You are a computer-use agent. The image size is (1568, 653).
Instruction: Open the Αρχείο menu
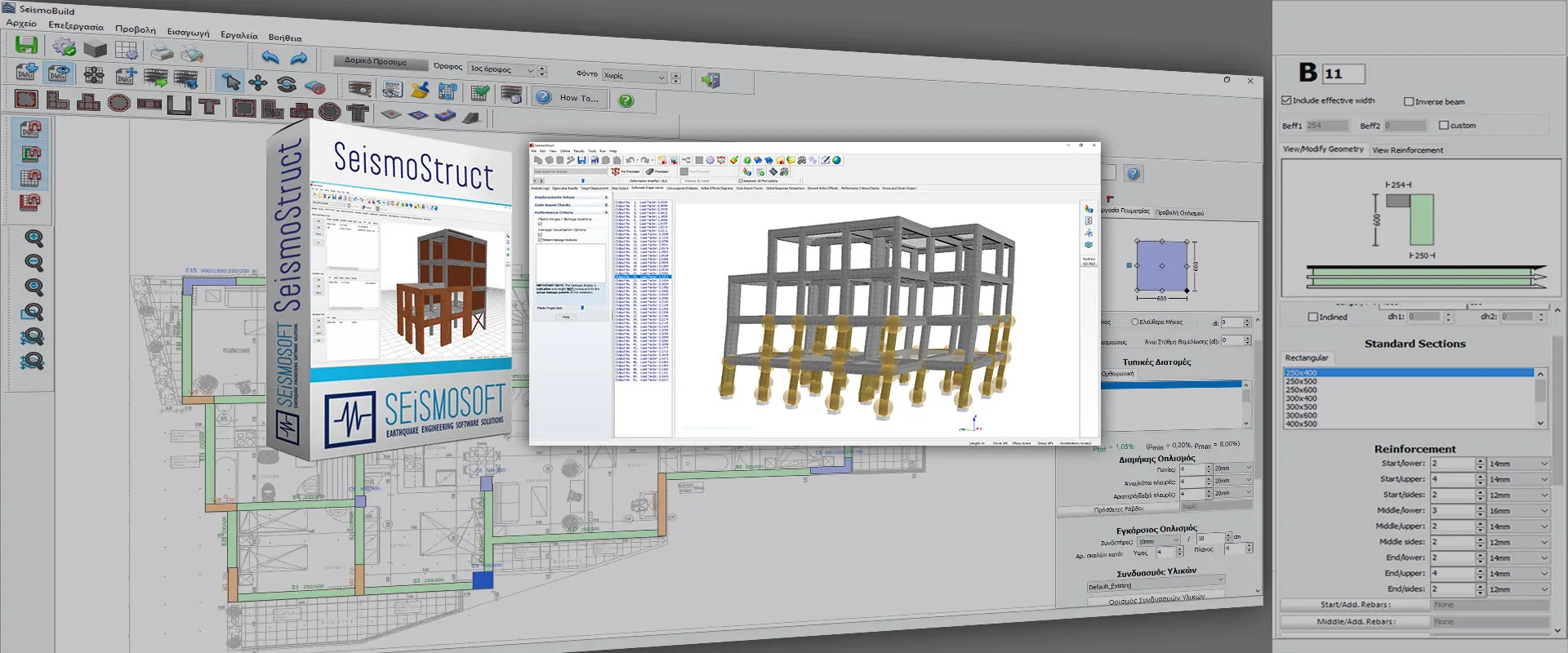pos(21,23)
